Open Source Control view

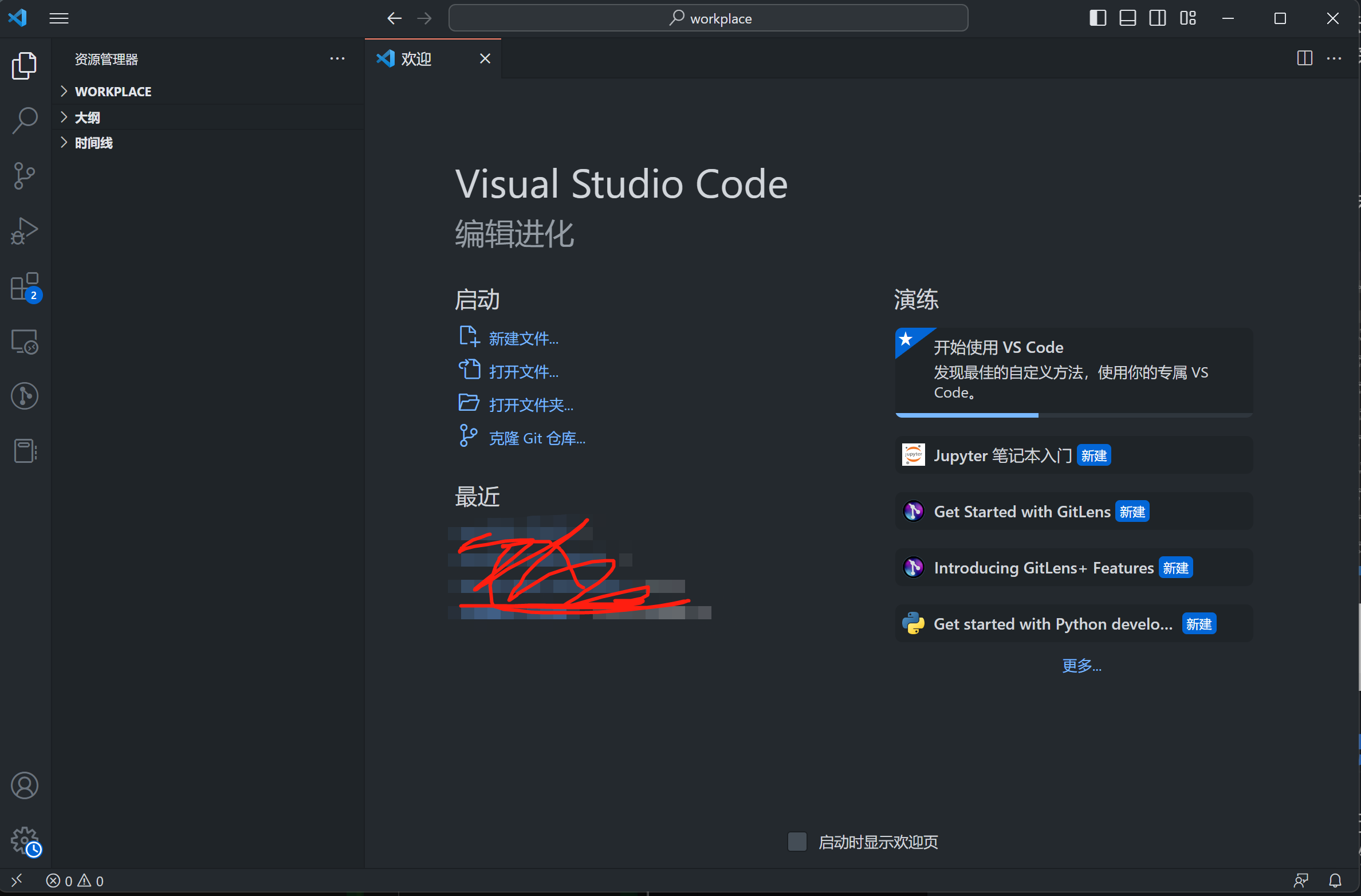tap(25, 176)
